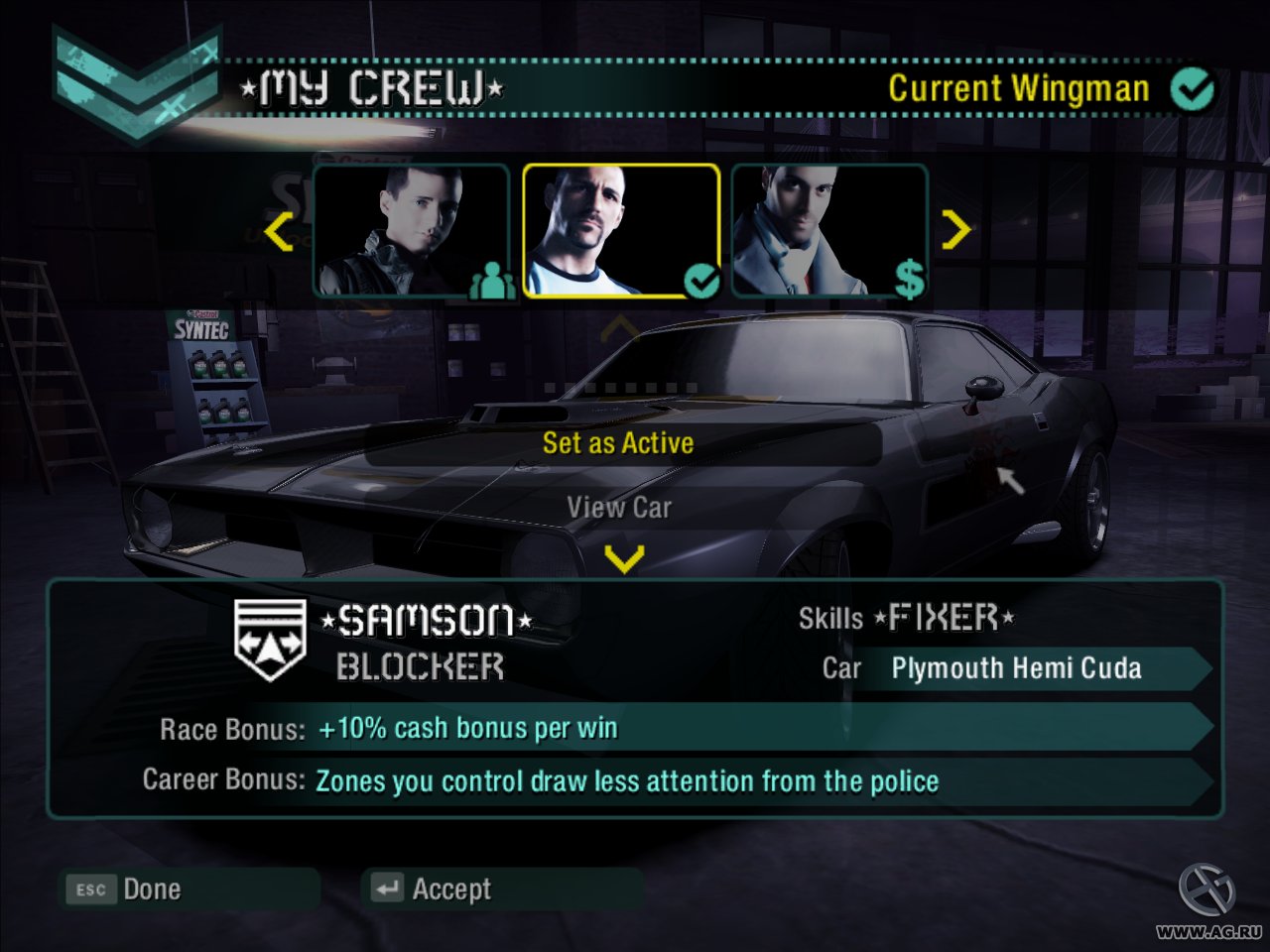Click the Current Wingman label
This screenshot has width=1270, height=952.
1019,89
